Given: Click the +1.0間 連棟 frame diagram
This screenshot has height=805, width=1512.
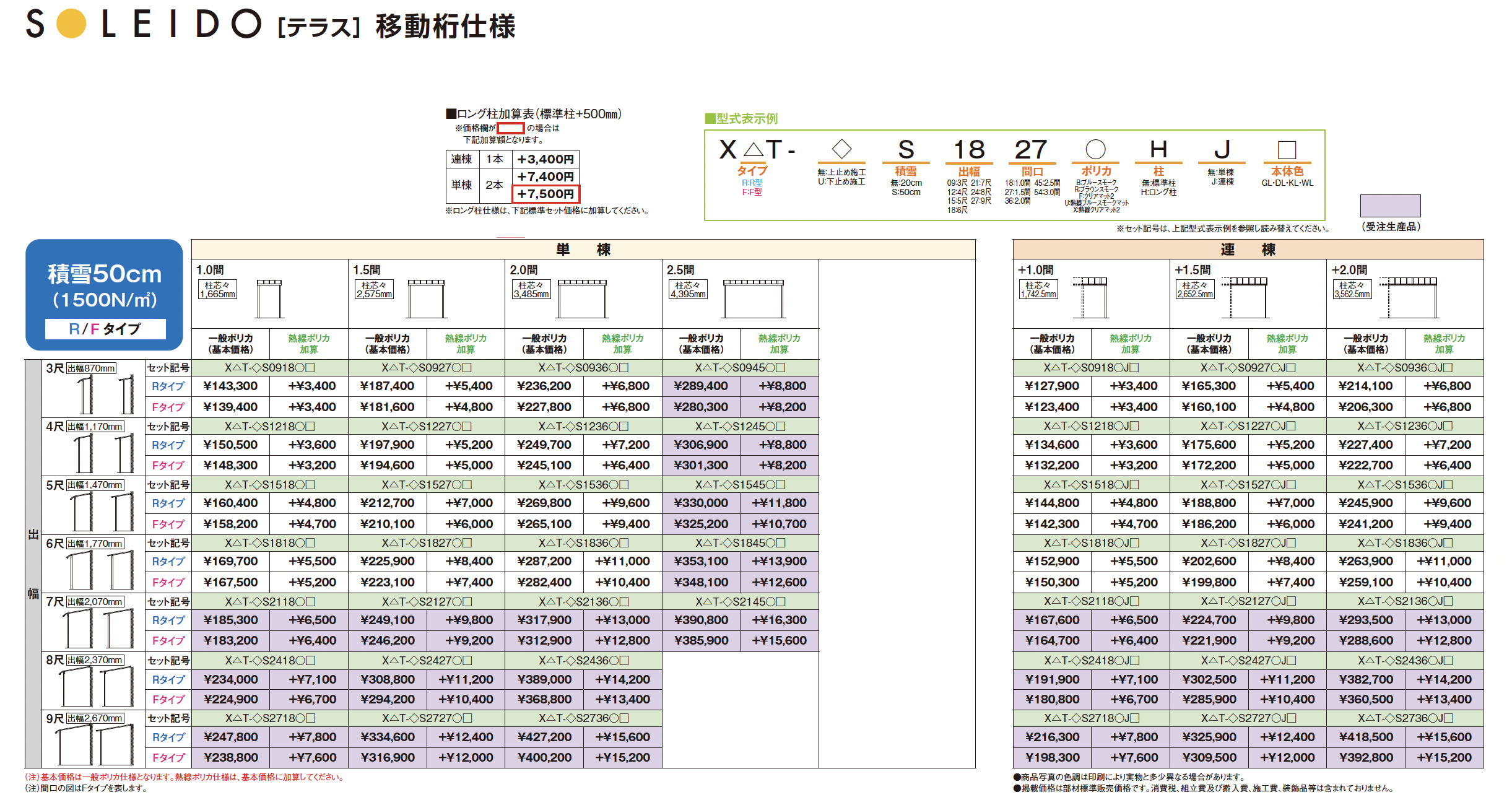Looking at the screenshot, I should (x=1090, y=298).
